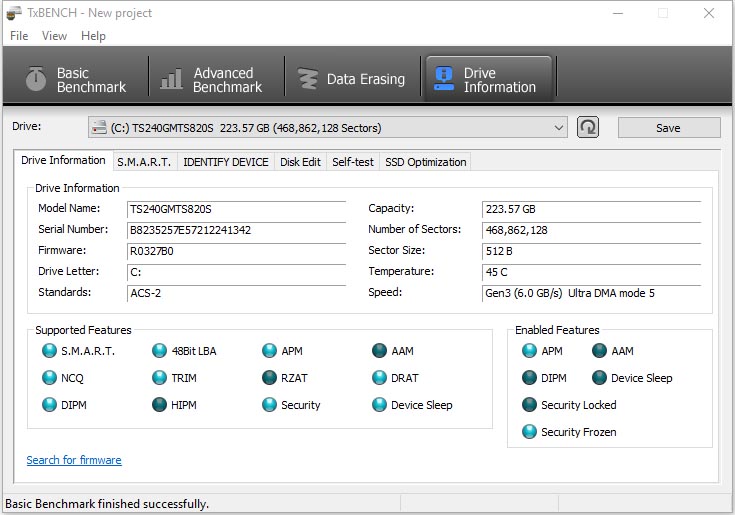Open the Advanced Benchmark bar-chart icon
The height and width of the screenshot is (515, 735).
point(171,78)
